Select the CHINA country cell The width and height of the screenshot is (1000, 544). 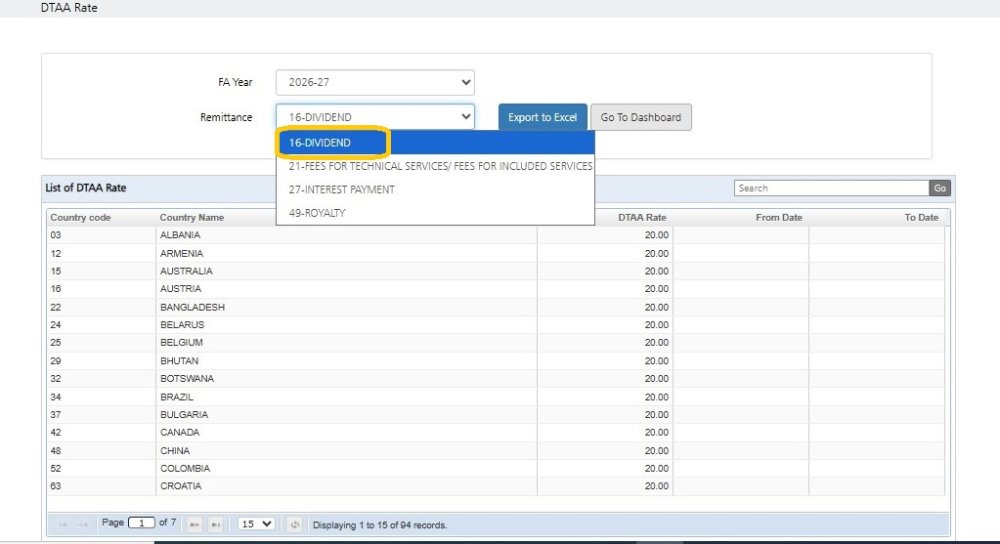pos(346,450)
